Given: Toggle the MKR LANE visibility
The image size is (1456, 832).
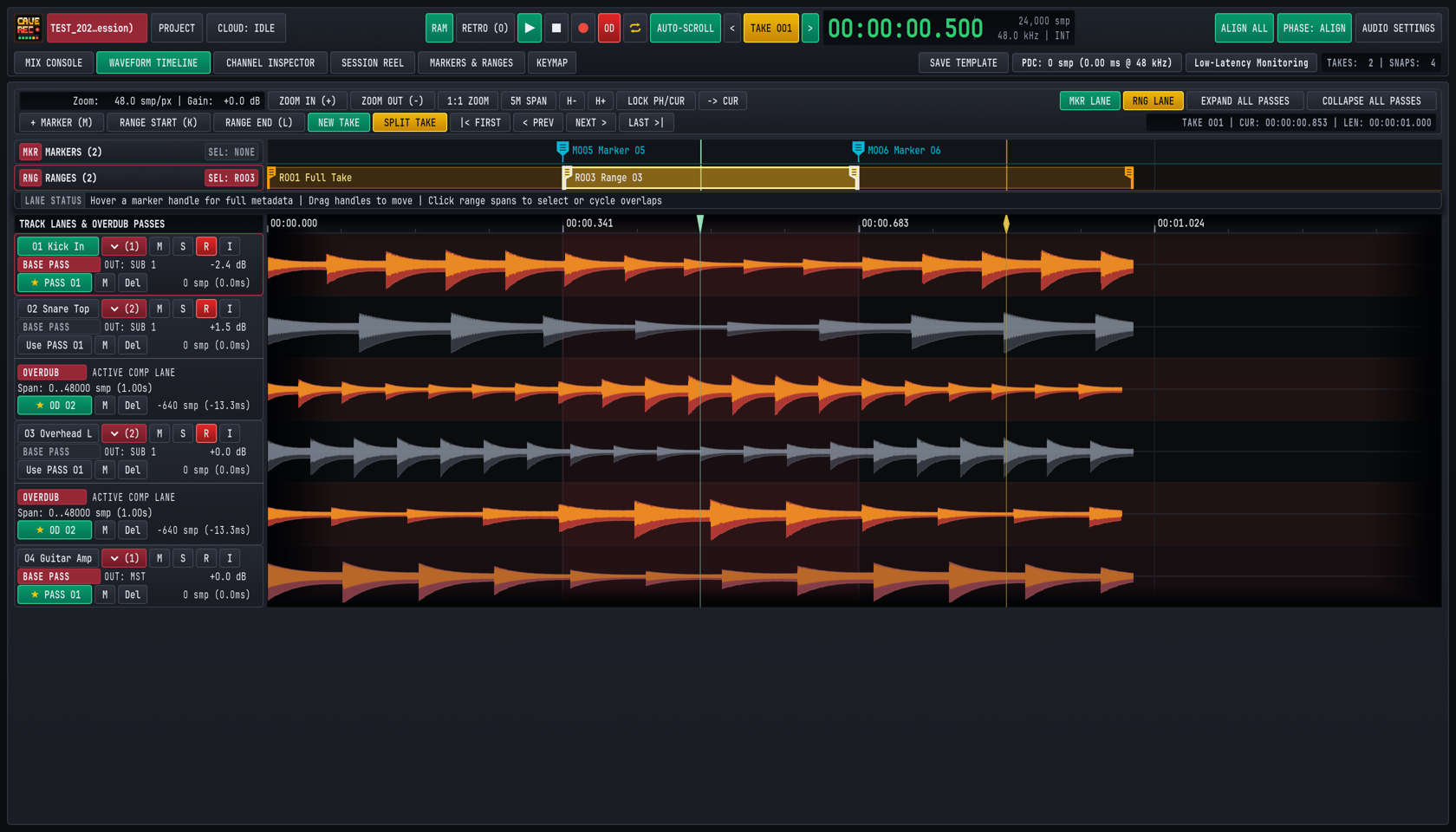Looking at the screenshot, I should click(x=1089, y=101).
